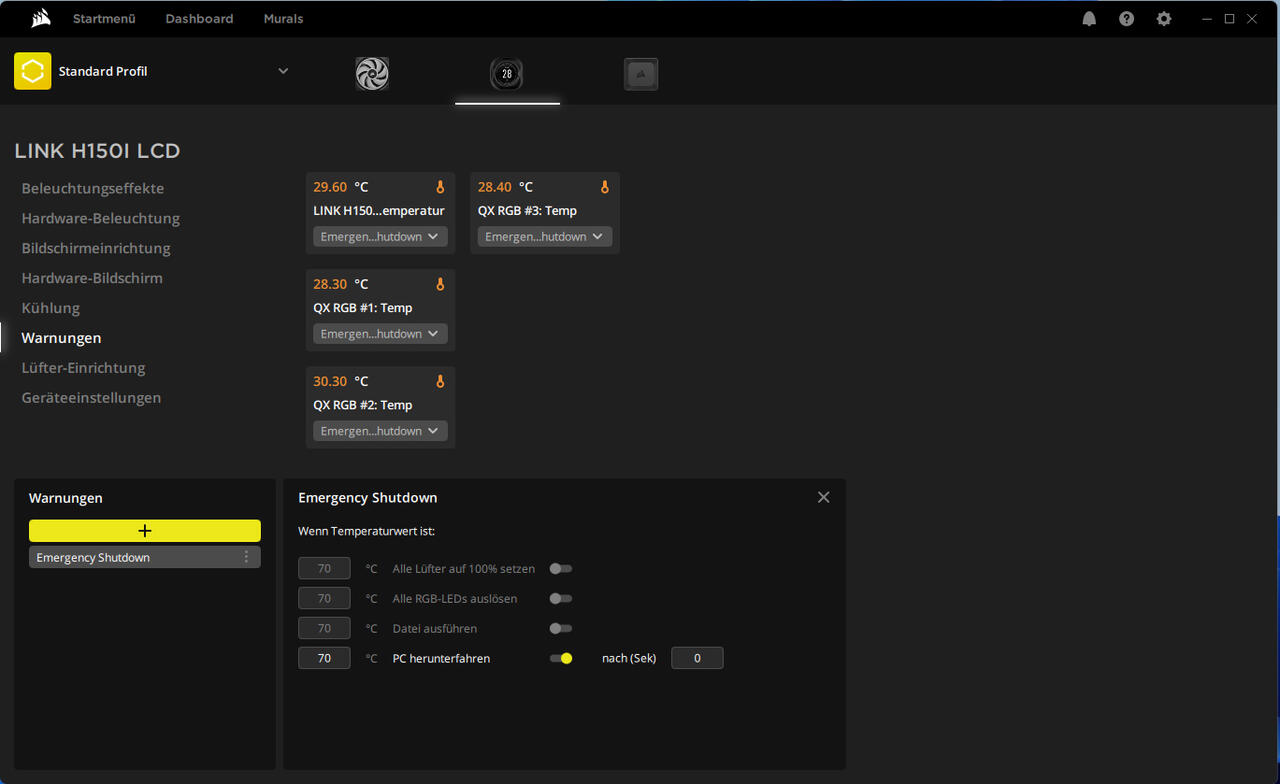
Task: Close the Emergency Shutdown panel
Action: coord(823,497)
